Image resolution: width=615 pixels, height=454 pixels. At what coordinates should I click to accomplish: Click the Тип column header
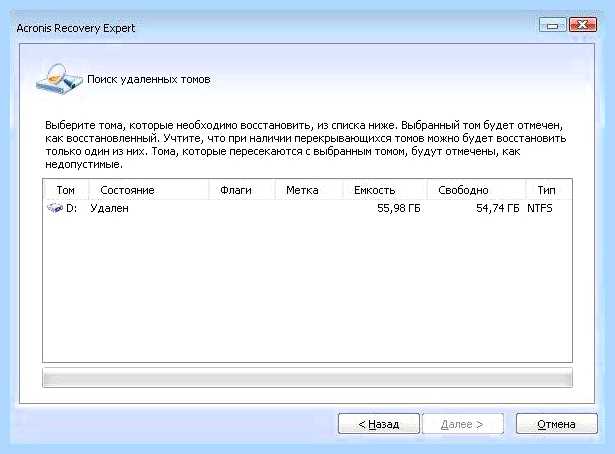(548, 190)
